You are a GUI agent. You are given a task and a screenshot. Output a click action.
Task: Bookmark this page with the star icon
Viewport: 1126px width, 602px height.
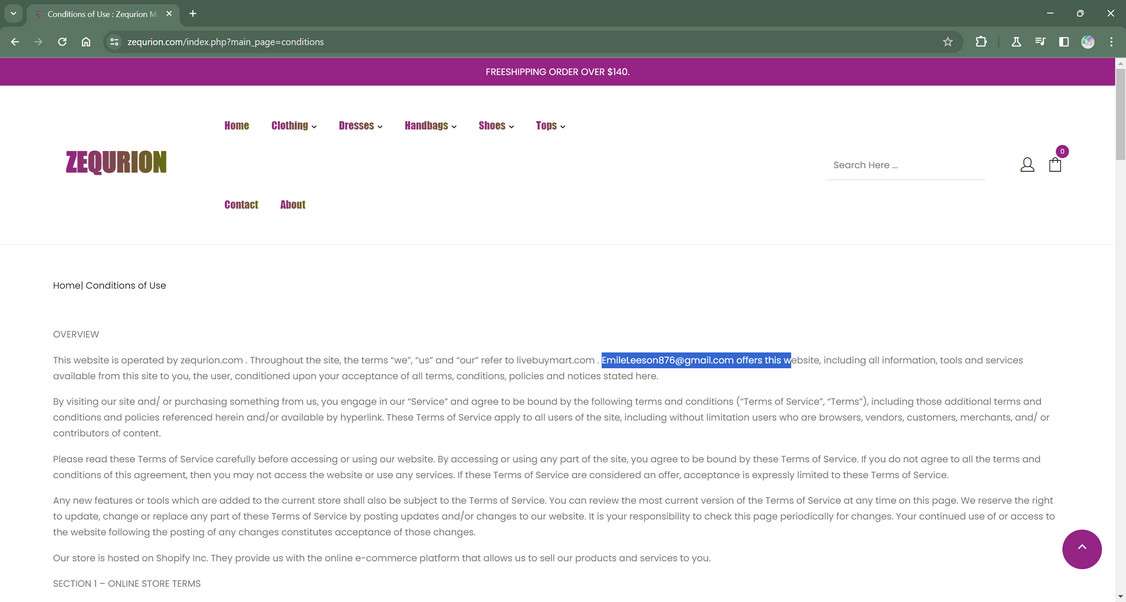coord(945,41)
